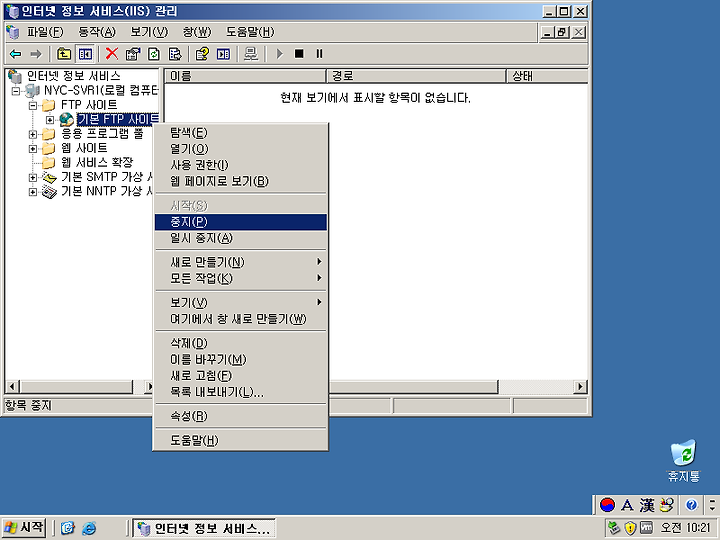Screen dimensions: 720x540
Task: Choose 열기(O) in the context menu
Action: pyautogui.click(x=241, y=149)
